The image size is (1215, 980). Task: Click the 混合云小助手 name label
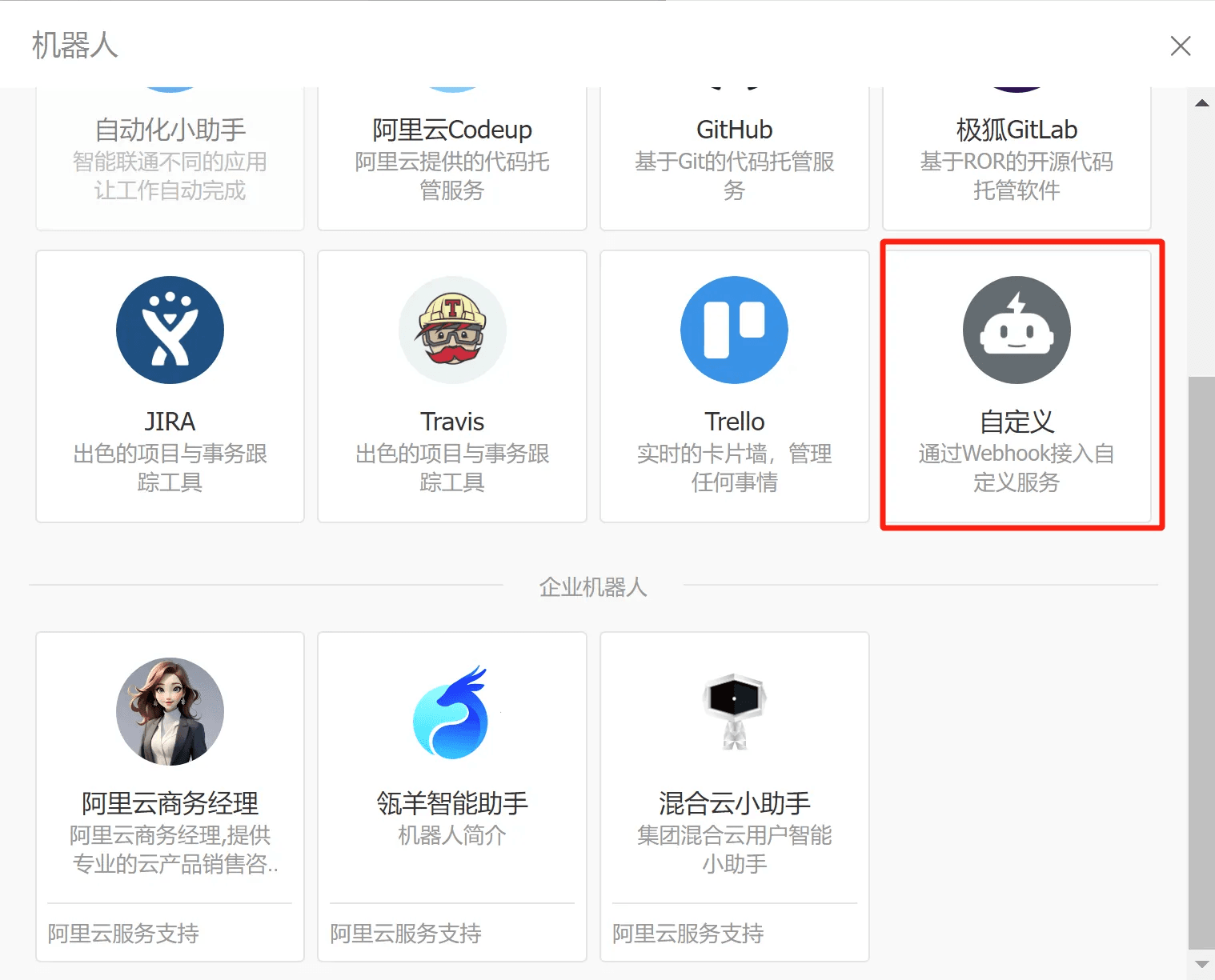[x=734, y=803]
